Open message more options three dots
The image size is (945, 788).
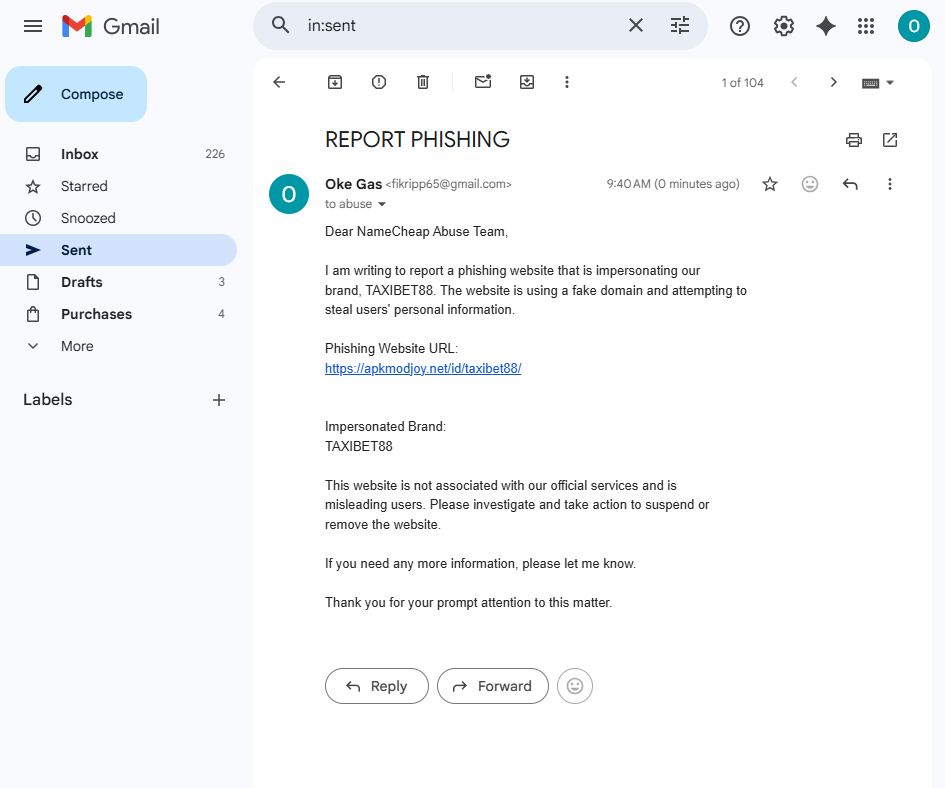(890, 184)
